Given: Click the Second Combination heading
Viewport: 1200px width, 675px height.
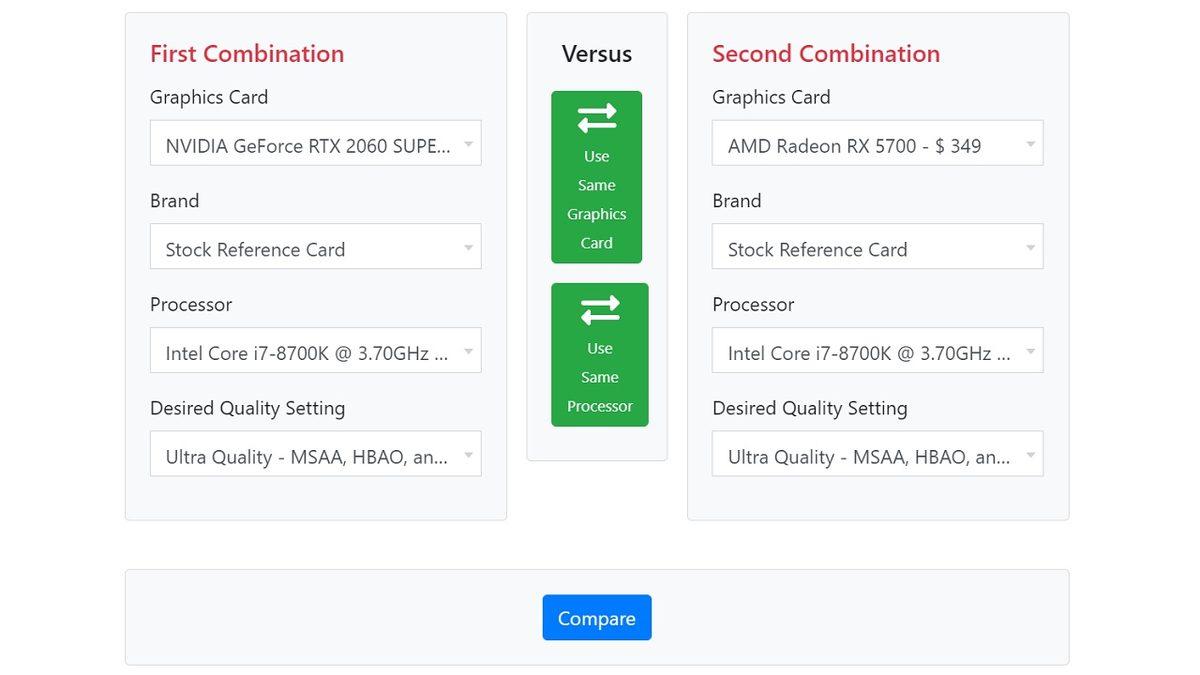Looking at the screenshot, I should (x=826, y=54).
